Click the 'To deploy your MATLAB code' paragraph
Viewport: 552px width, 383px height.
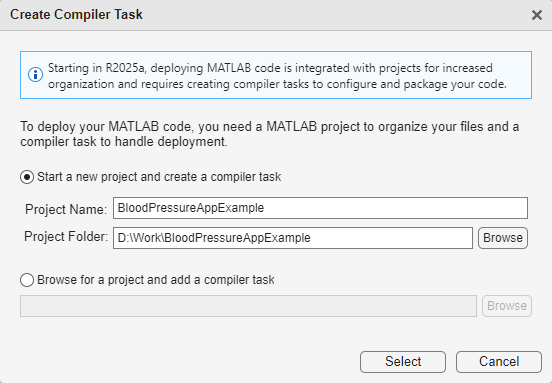pyautogui.click(x=269, y=134)
